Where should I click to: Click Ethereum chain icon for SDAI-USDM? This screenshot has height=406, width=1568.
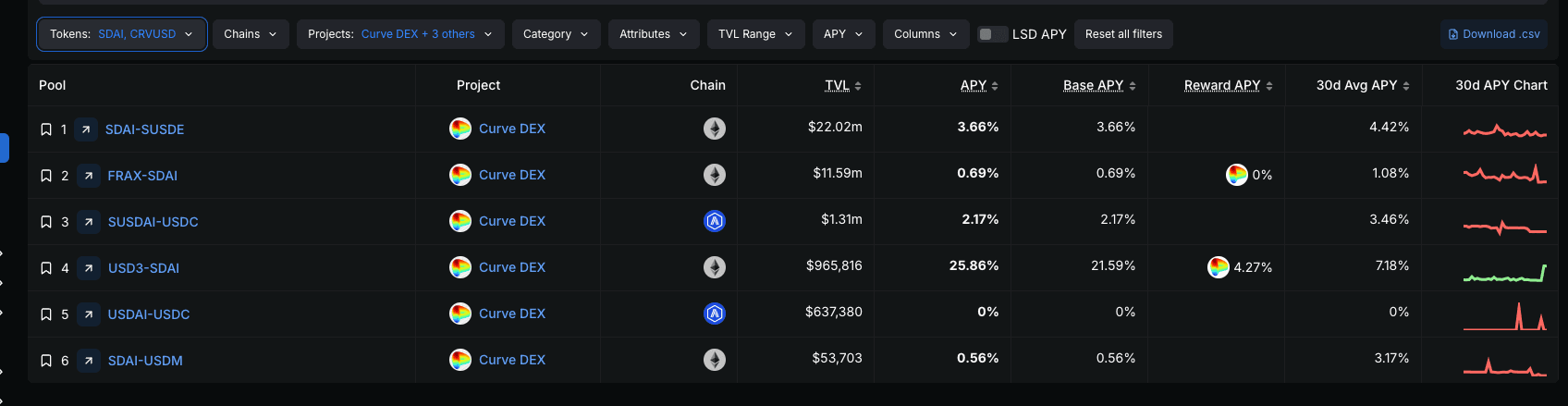tap(715, 360)
